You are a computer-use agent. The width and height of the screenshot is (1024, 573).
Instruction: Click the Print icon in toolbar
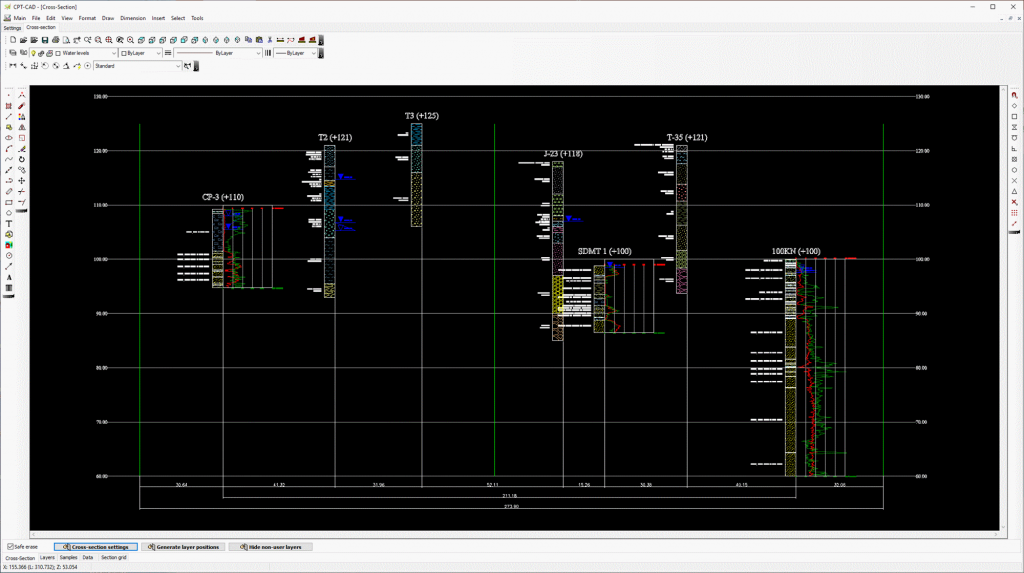pyautogui.click(x=56, y=39)
